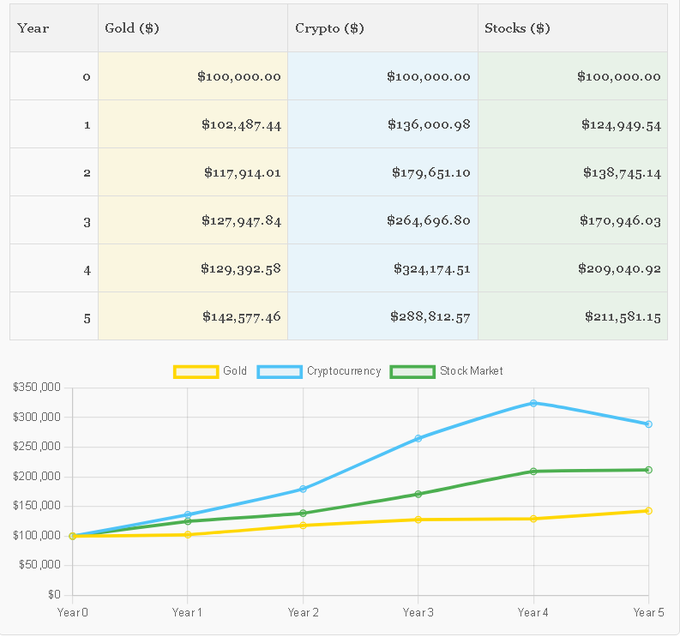Click the $350,000 y-axis label
680x637 pixels.
click(37, 387)
